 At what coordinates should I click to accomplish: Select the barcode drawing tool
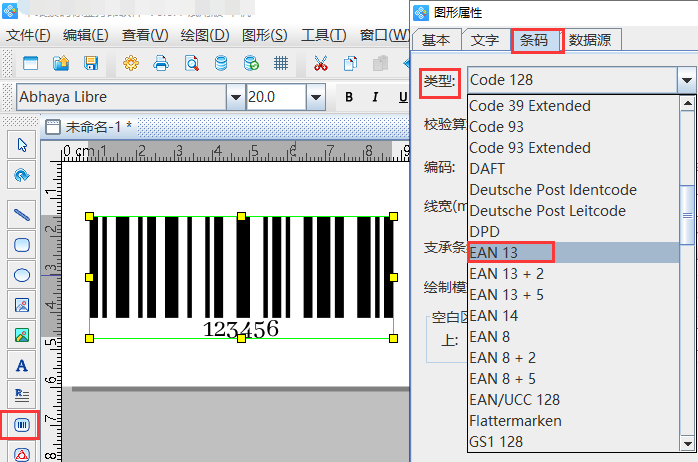pos(22,425)
